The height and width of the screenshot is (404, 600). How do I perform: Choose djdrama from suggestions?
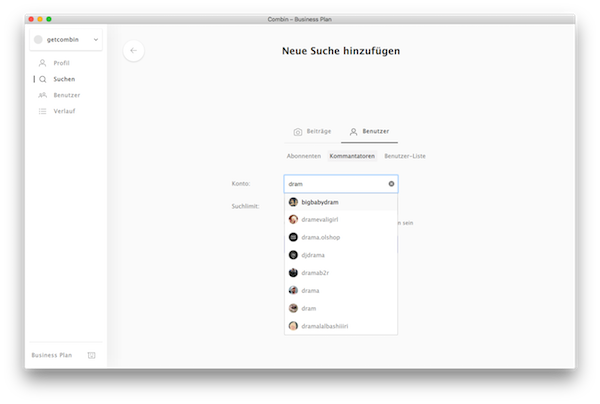point(341,255)
